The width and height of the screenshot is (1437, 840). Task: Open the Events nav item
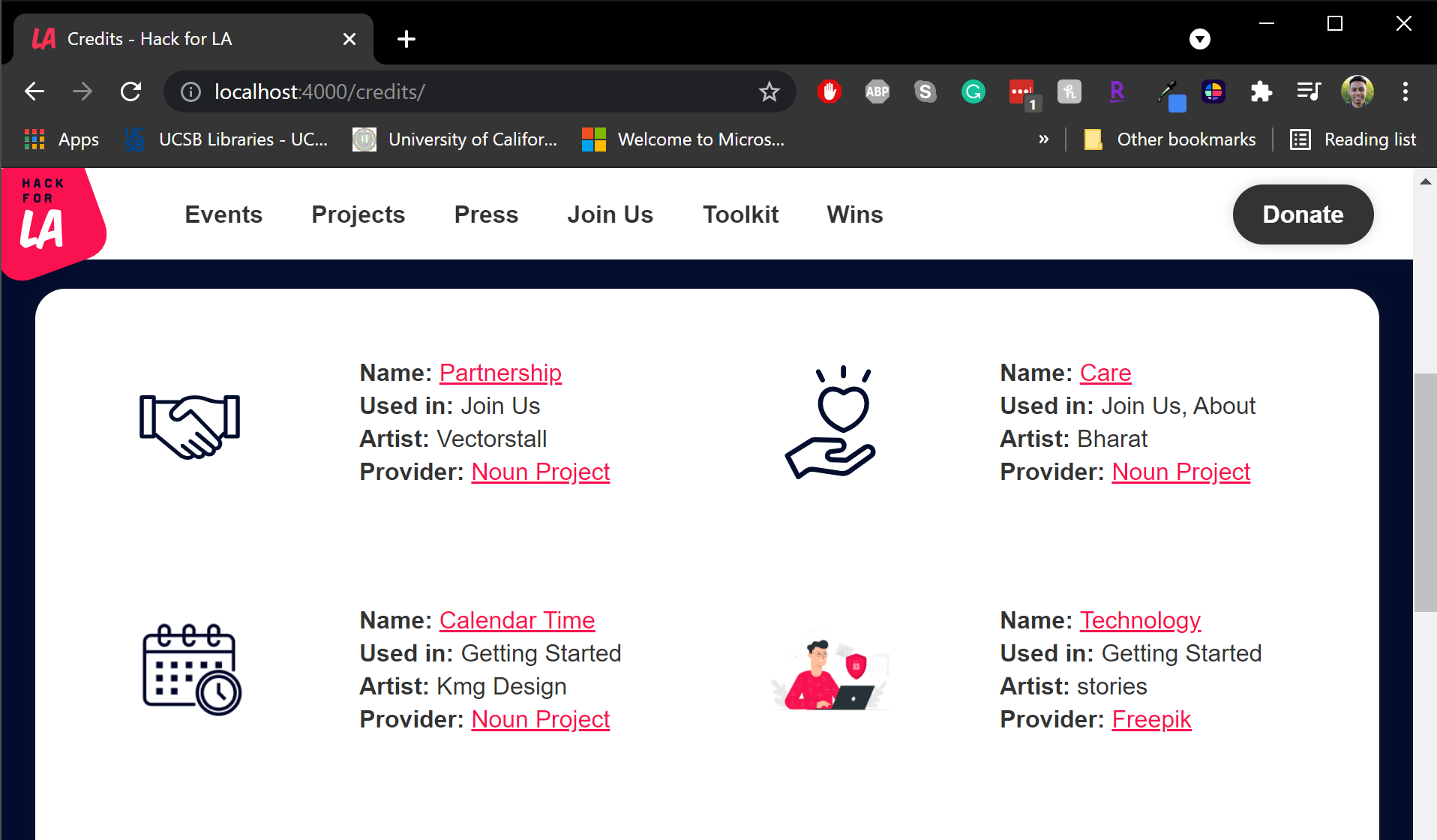coord(223,214)
